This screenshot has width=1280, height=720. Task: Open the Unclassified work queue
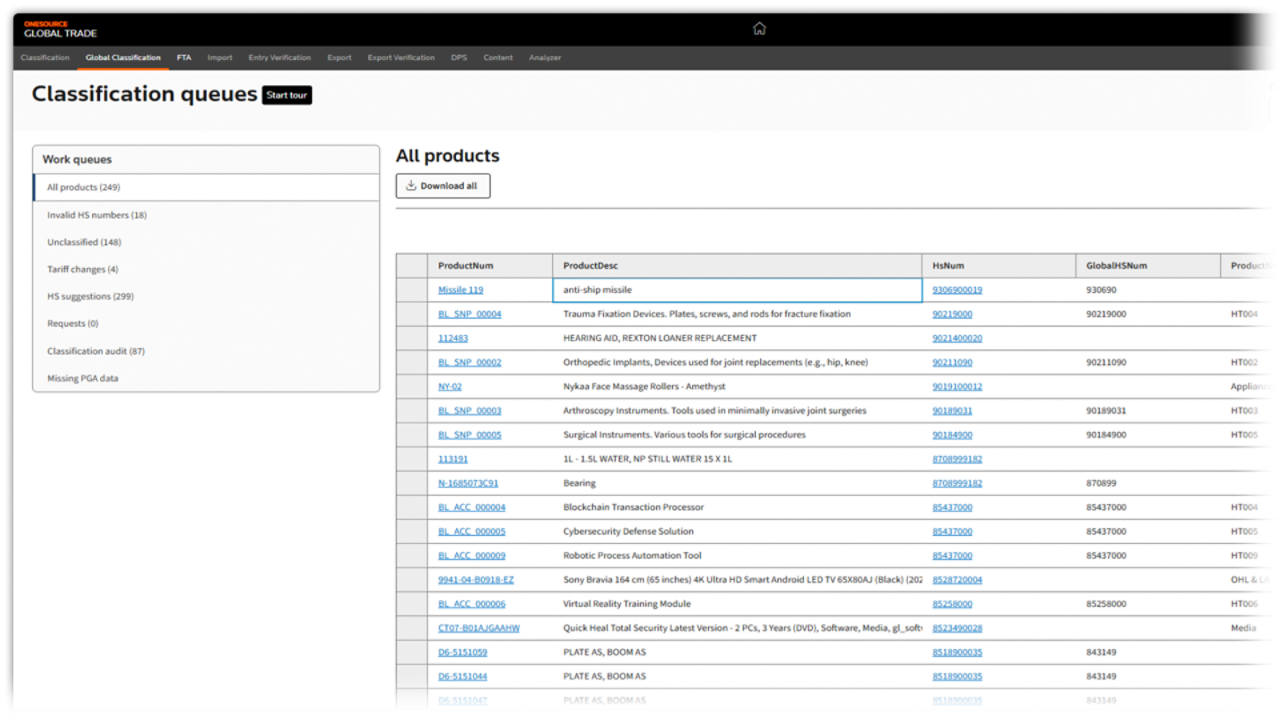tap(84, 242)
